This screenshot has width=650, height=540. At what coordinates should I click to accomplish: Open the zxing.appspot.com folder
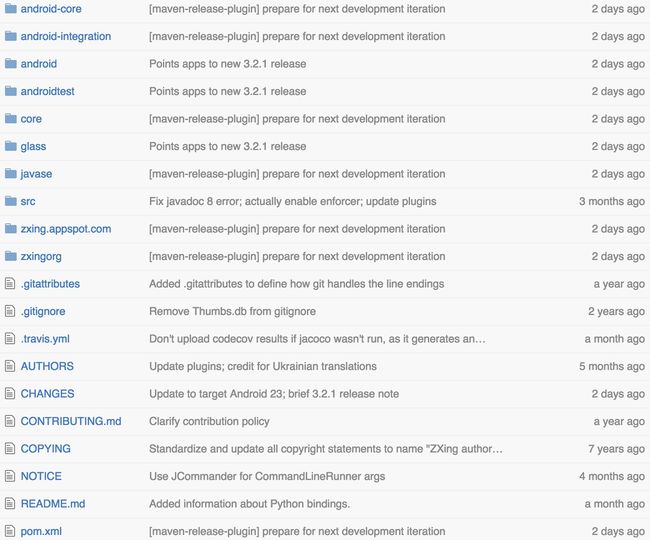(x=66, y=229)
